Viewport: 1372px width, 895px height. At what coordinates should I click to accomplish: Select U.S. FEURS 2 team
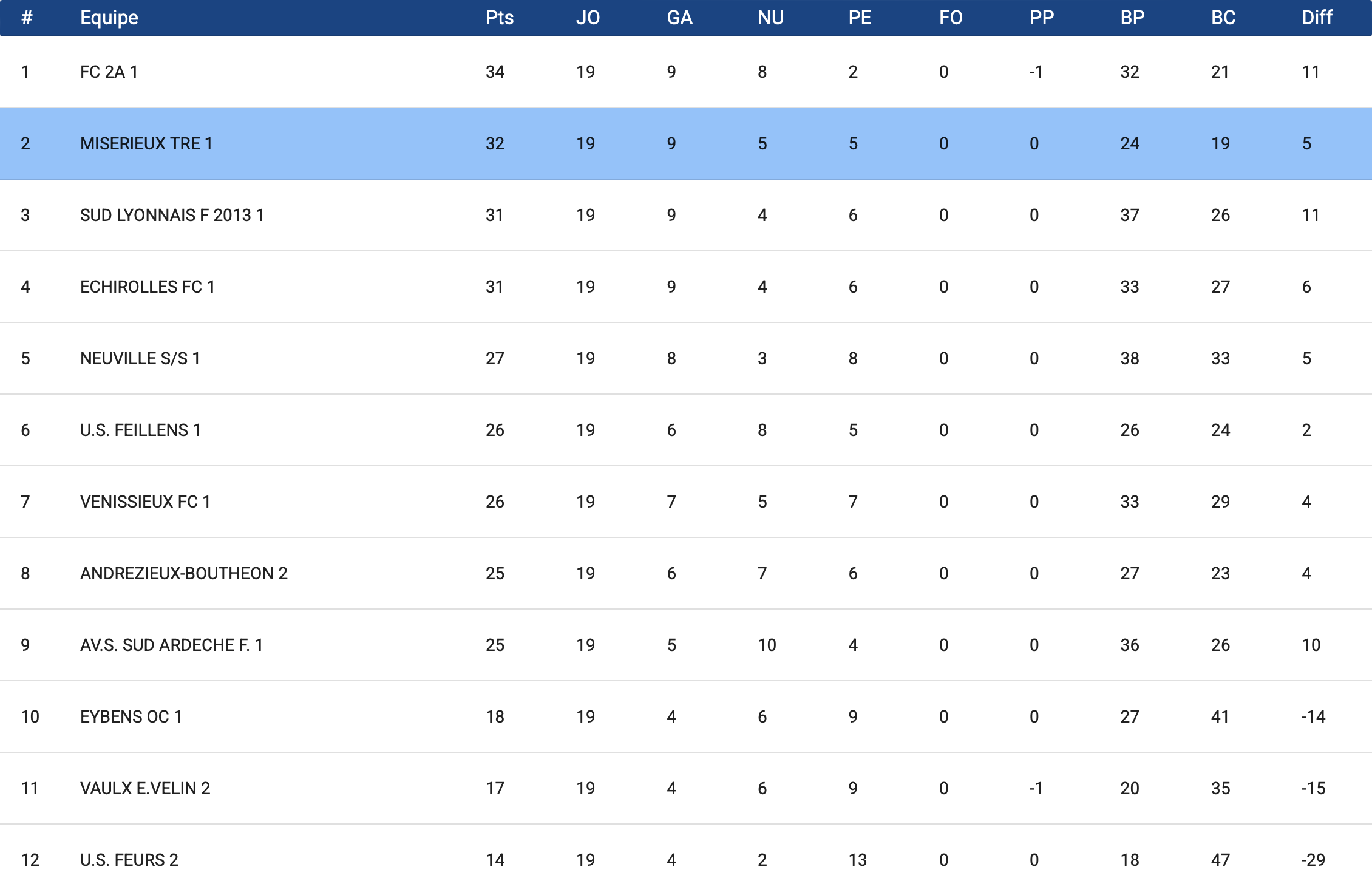click(x=129, y=860)
